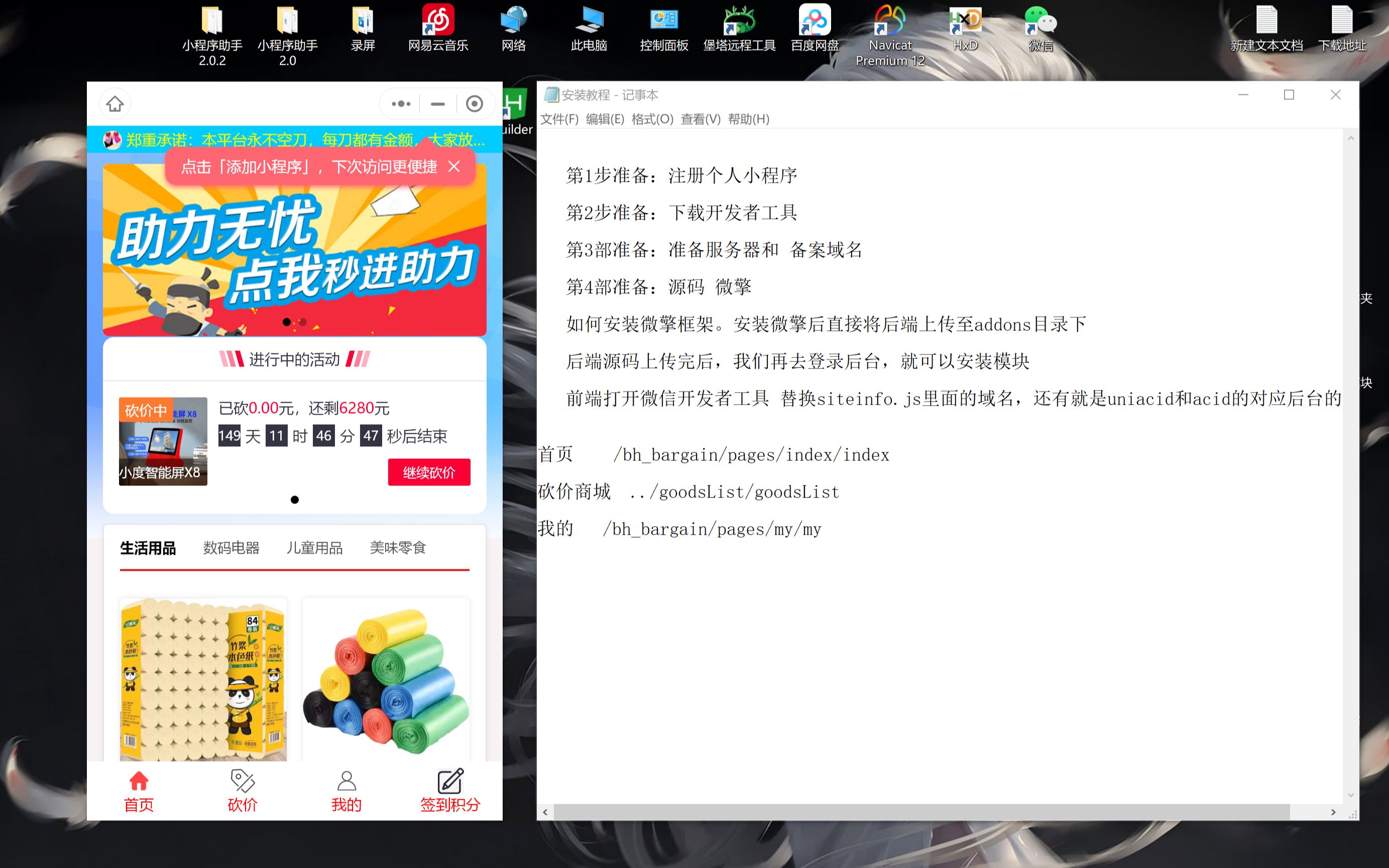Select the 美味零食 category tab
1389x868 pixels.
click(398, 548)
